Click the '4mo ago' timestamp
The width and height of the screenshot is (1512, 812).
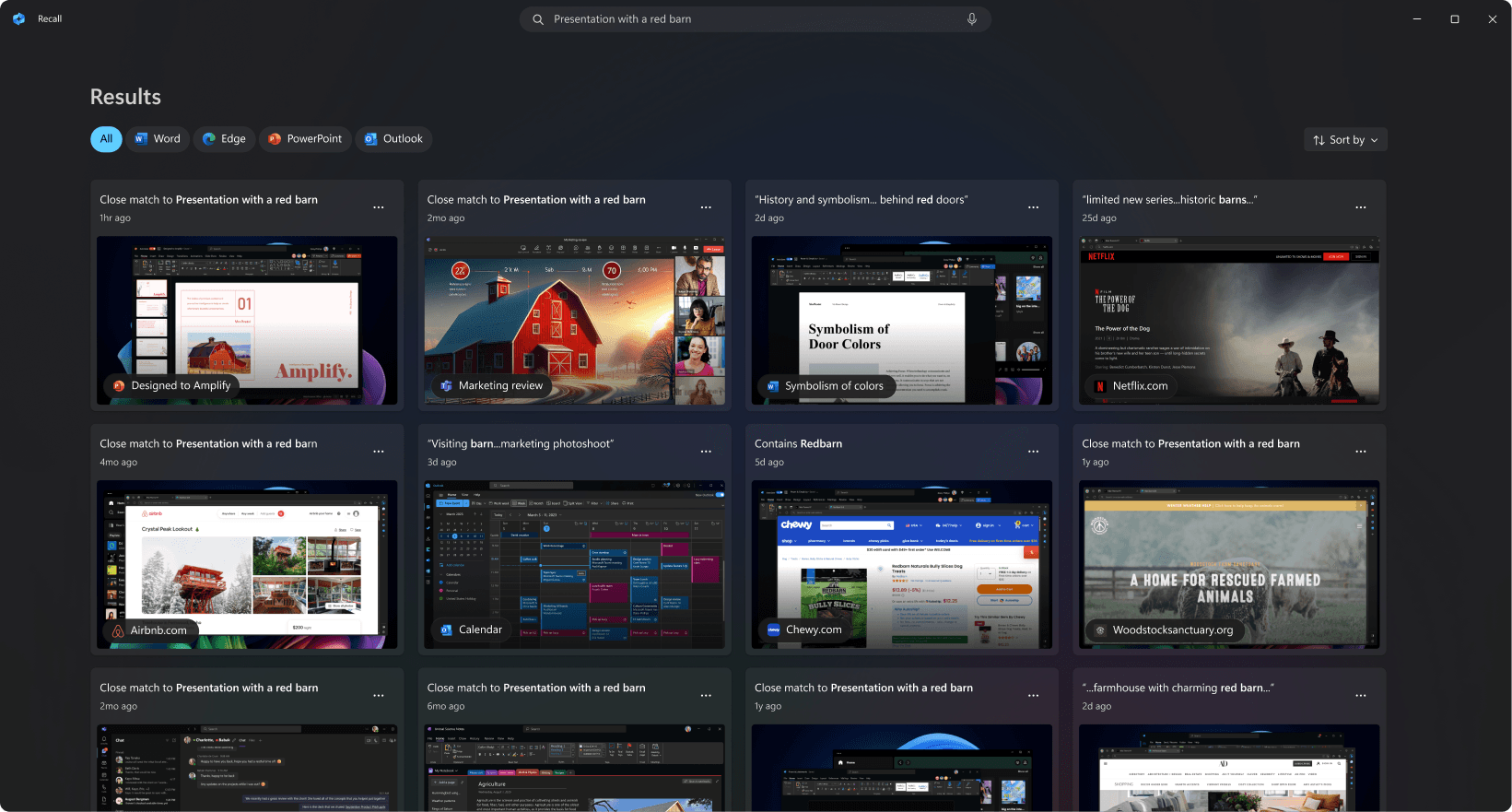point(118,463)
